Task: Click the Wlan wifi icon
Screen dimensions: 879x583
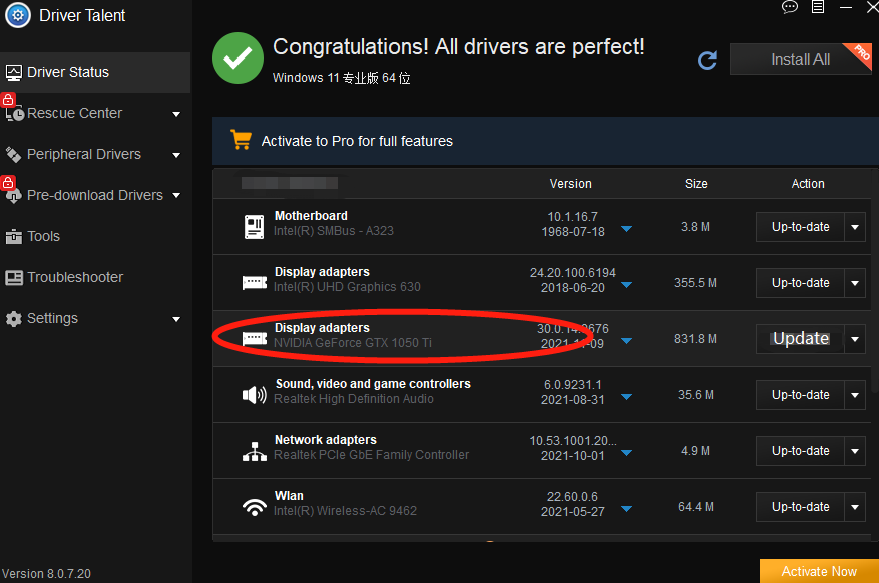Action: point(255,507)
